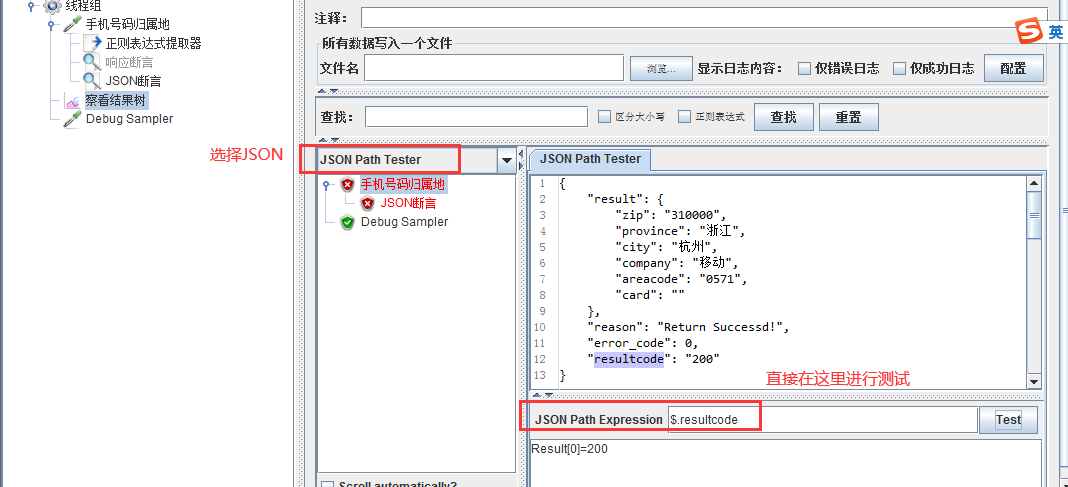
Task: Toggle the collapse arrows below 查找 panel
Action: [x=329, y=139]
